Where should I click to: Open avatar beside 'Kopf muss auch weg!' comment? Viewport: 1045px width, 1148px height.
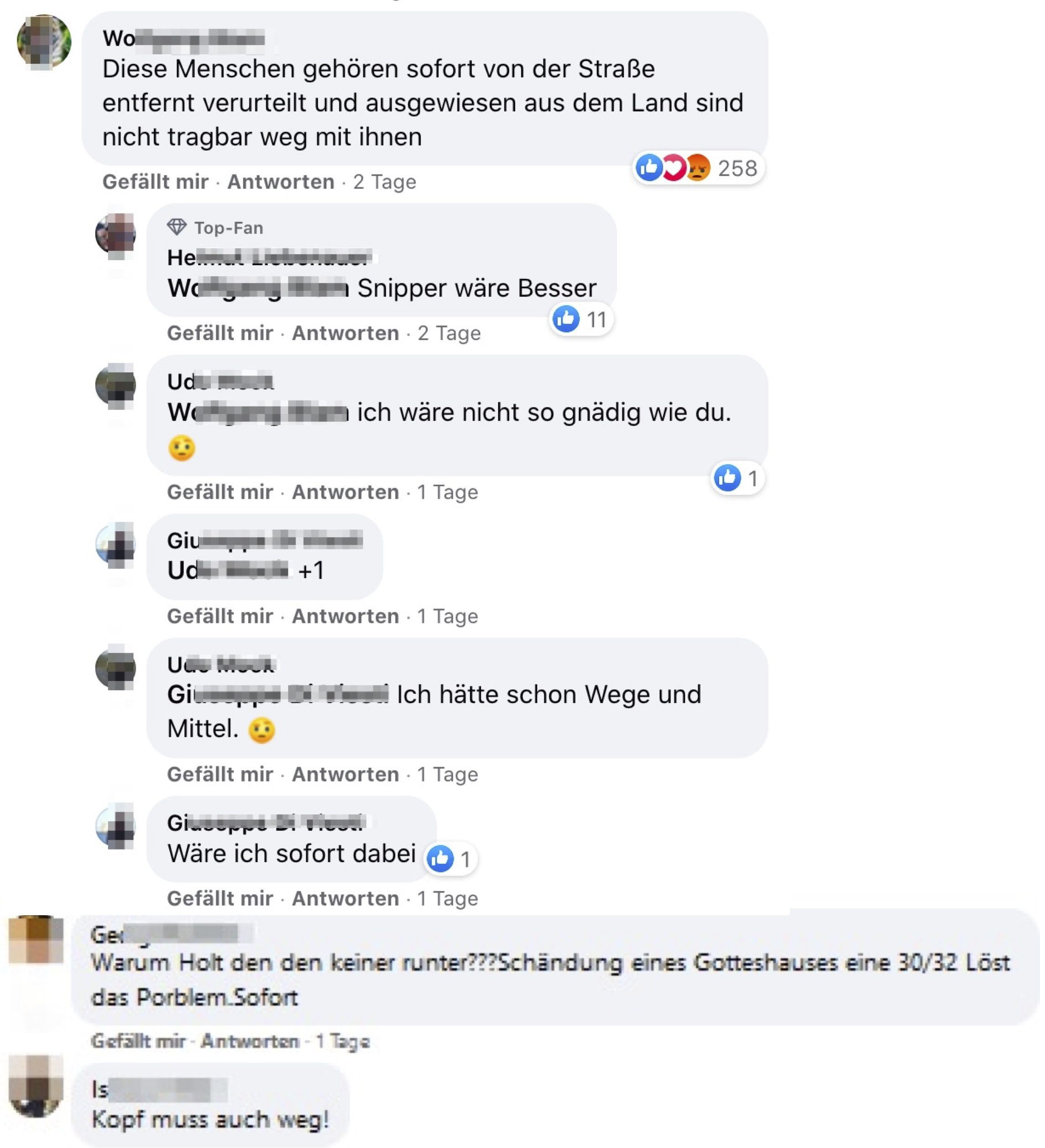tap(36, 1085)
